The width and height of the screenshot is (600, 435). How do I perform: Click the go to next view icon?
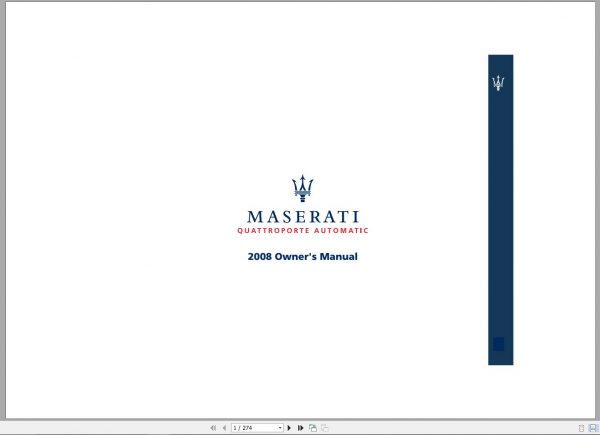pos(324,428)
